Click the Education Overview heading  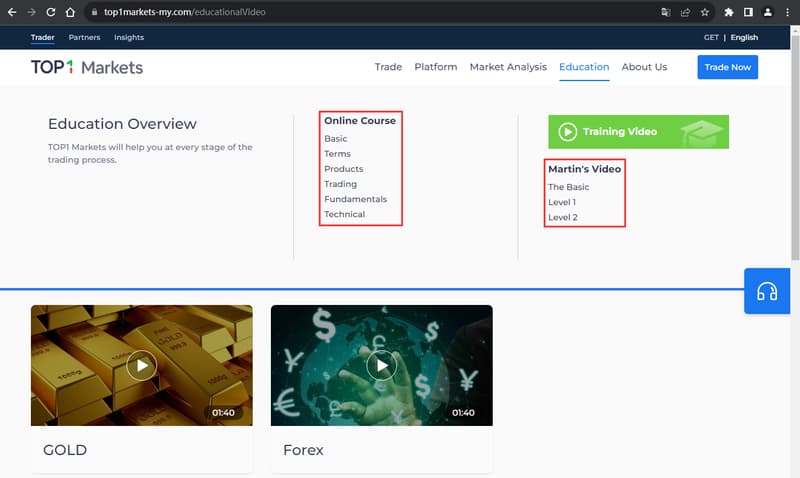pos(122,123)
